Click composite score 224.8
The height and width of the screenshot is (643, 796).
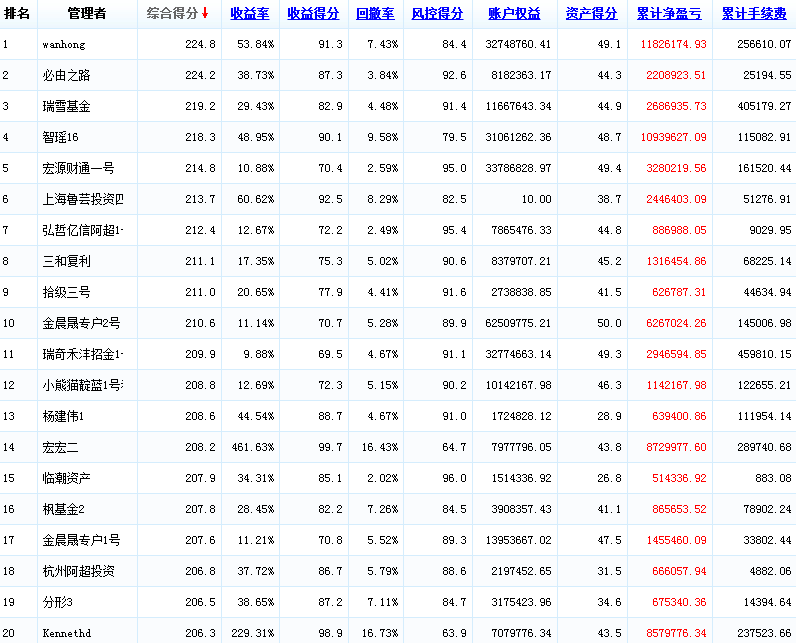(200, 44)
